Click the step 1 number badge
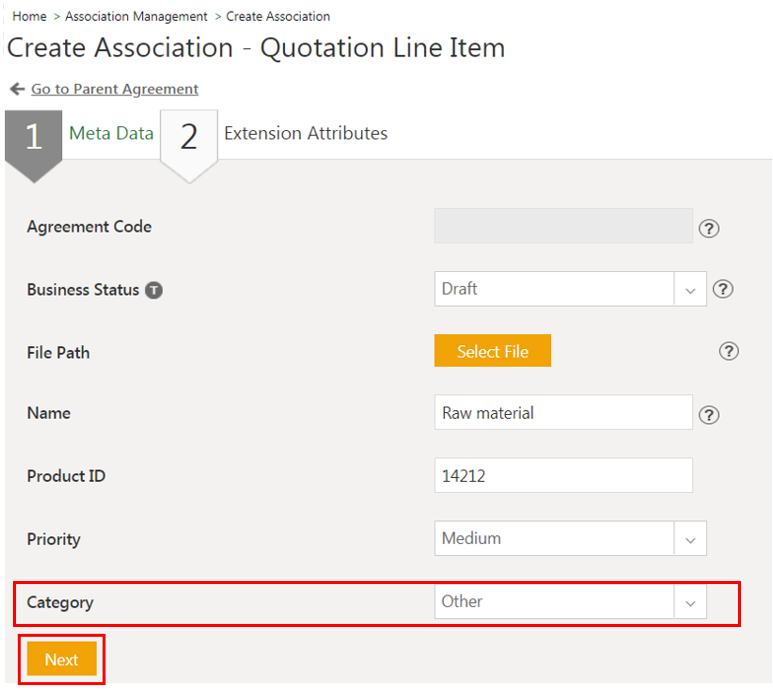Screen dimensions: 773x691 33,138
